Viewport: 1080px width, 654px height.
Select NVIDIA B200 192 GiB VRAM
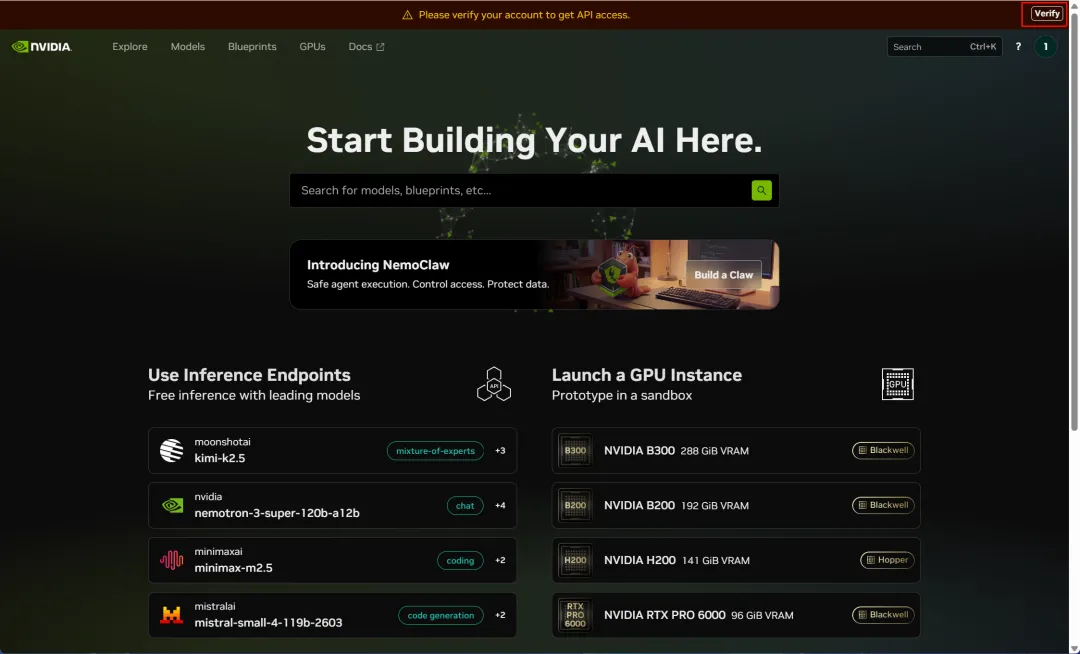[x=736, y=505]
